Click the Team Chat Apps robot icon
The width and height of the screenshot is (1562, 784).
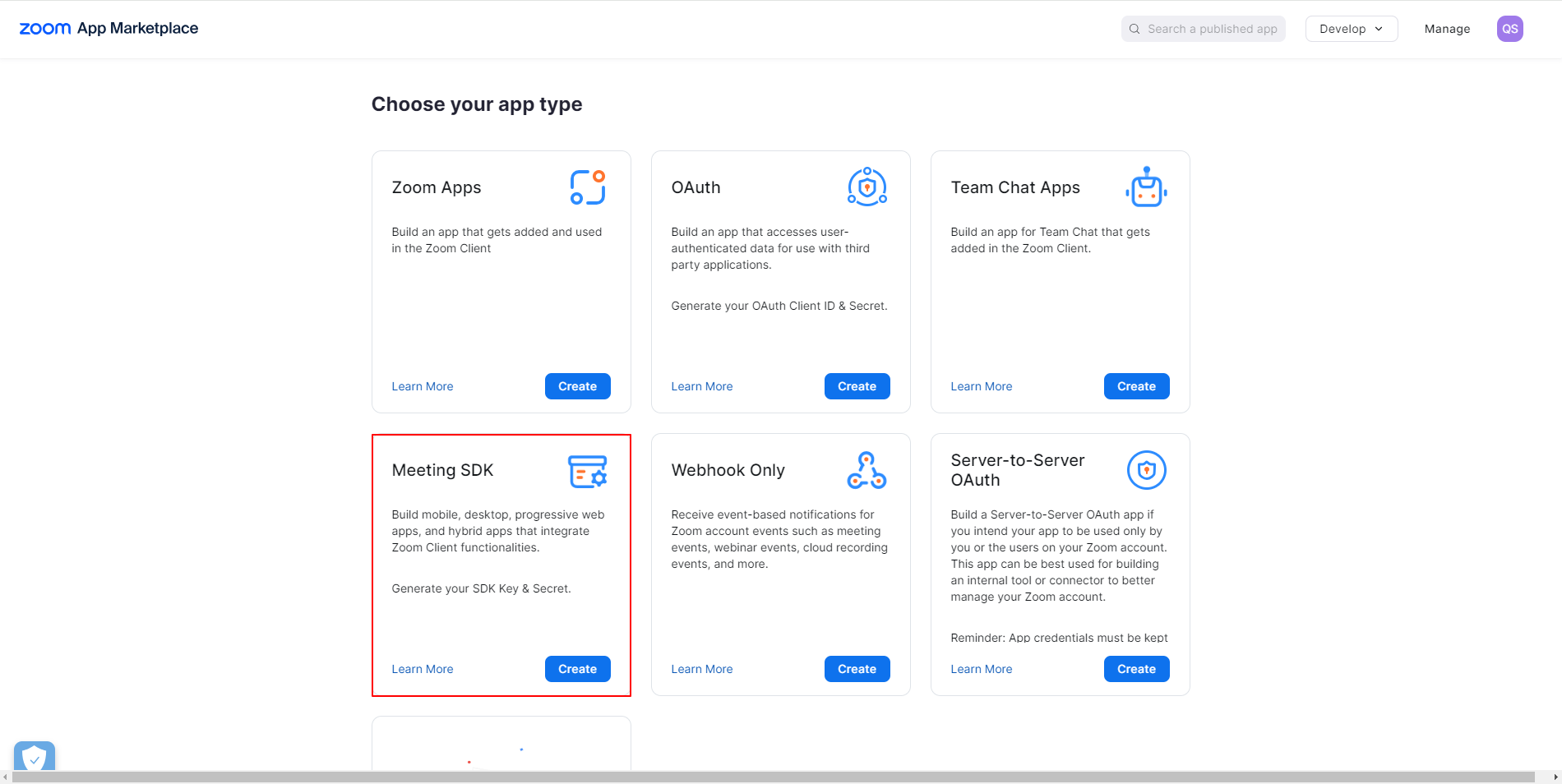point(1146,187)
